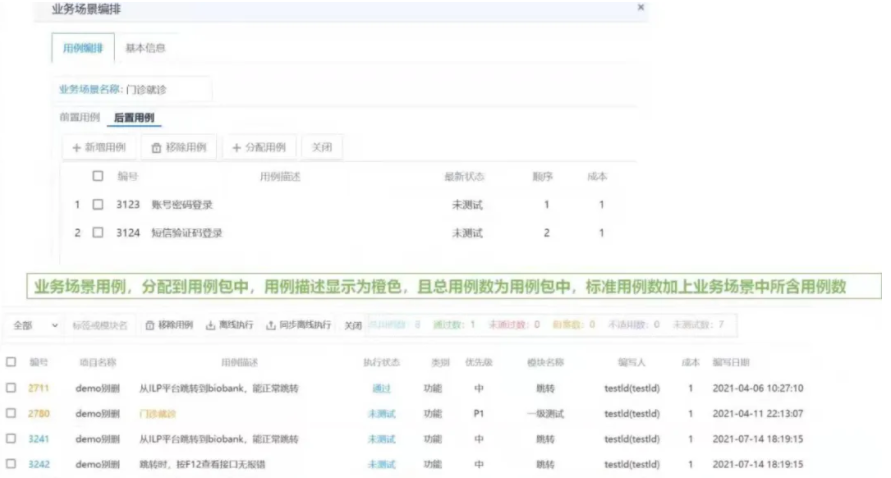Click the plus icon on 分配用例
The image size is (891, 478).
[x=237, y=148]
